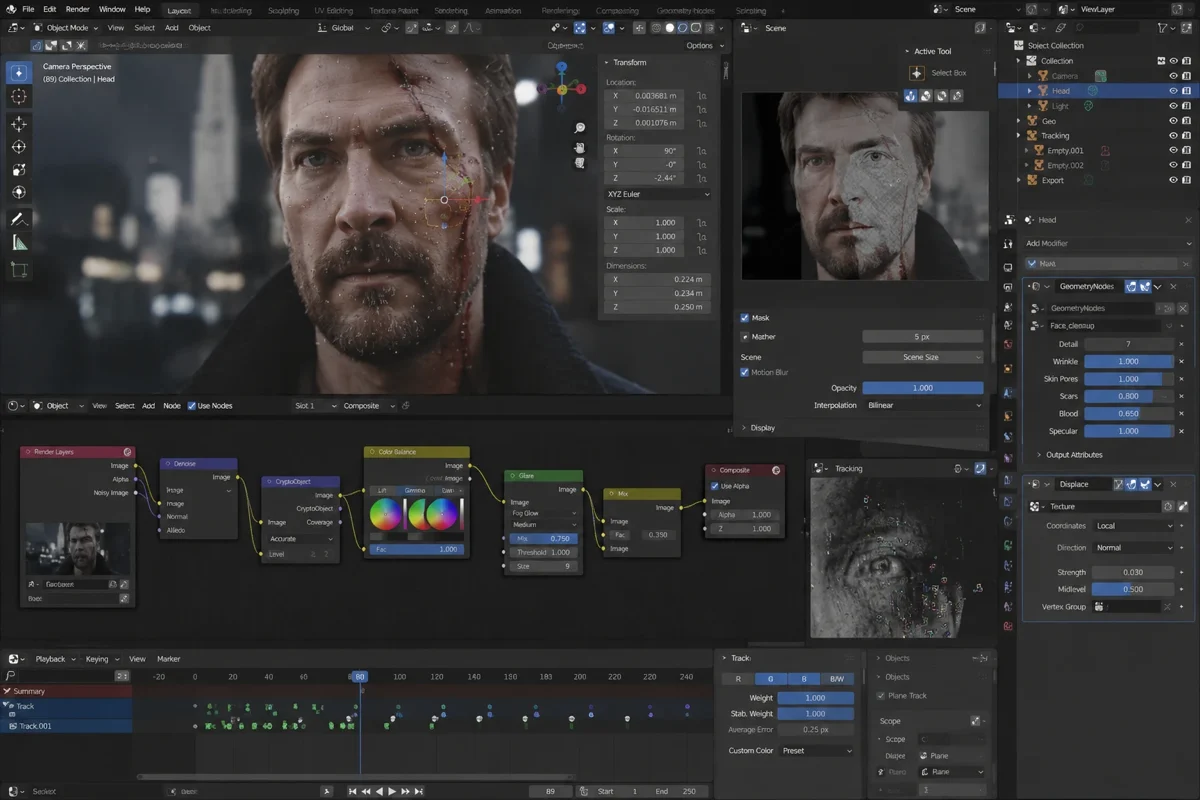Click the zoom magnifier icon in viewport
Screen dimensions: 1200x800
[x=580, y=128]
